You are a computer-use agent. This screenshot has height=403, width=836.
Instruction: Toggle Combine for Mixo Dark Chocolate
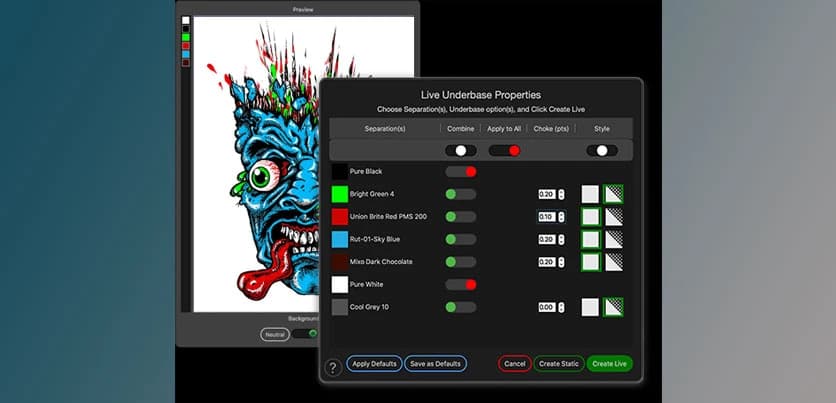pyautogui.click(x=461, y=262)
